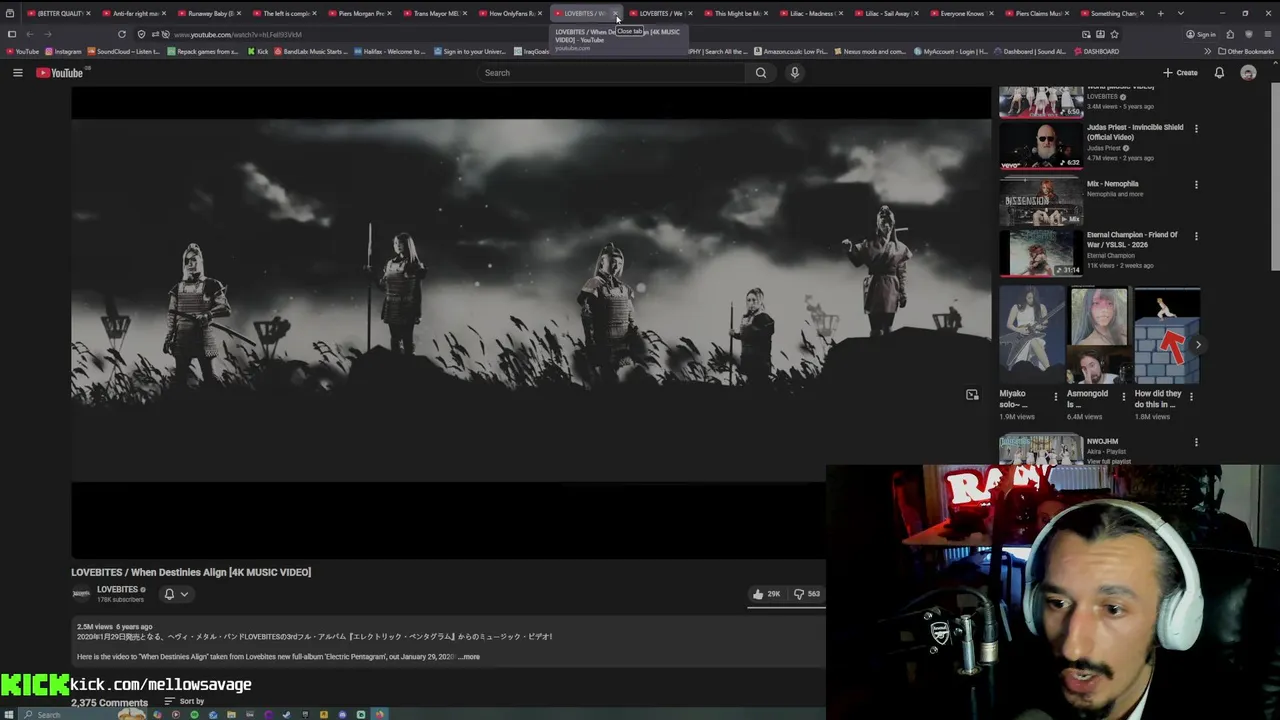Reload the page with the refresh icon
1280x720 pixels.
coord(122,34)
